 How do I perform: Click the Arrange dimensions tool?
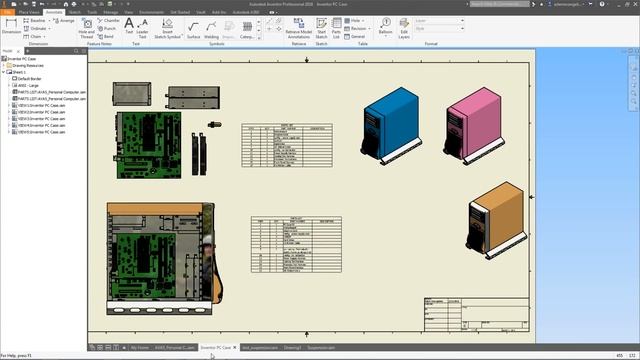point(64,20)
